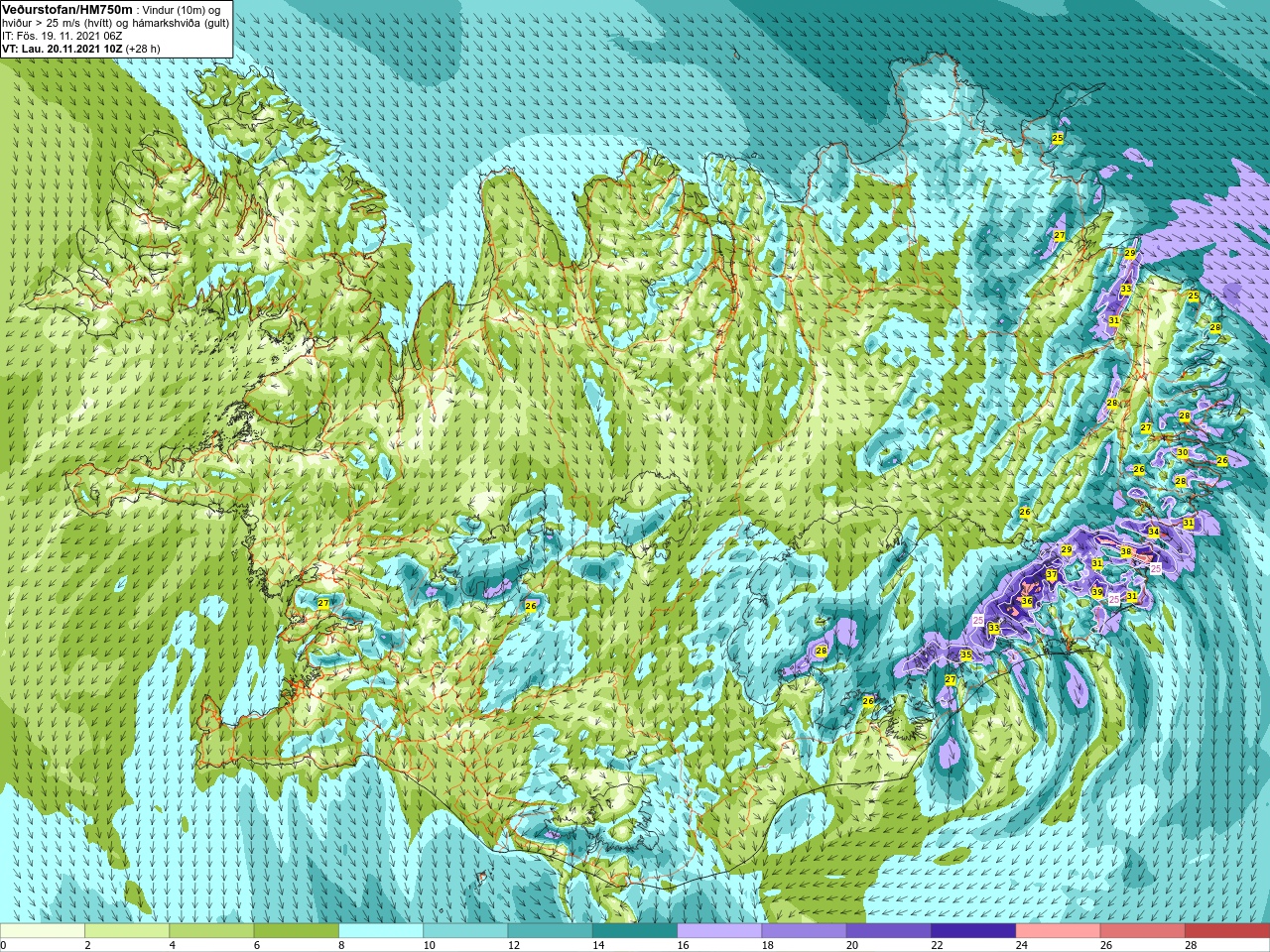Click the teal 12–14 m/s legend swatch
The width and height of the screenshot is (1270, 952).
[x=550, y=931]
